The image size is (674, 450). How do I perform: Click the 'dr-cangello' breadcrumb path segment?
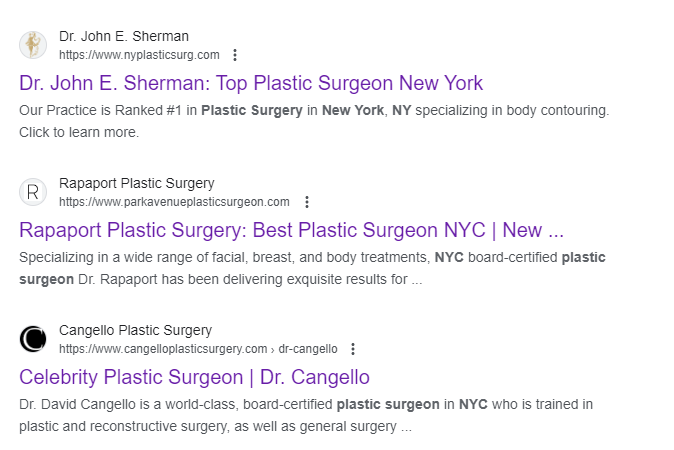309,349
